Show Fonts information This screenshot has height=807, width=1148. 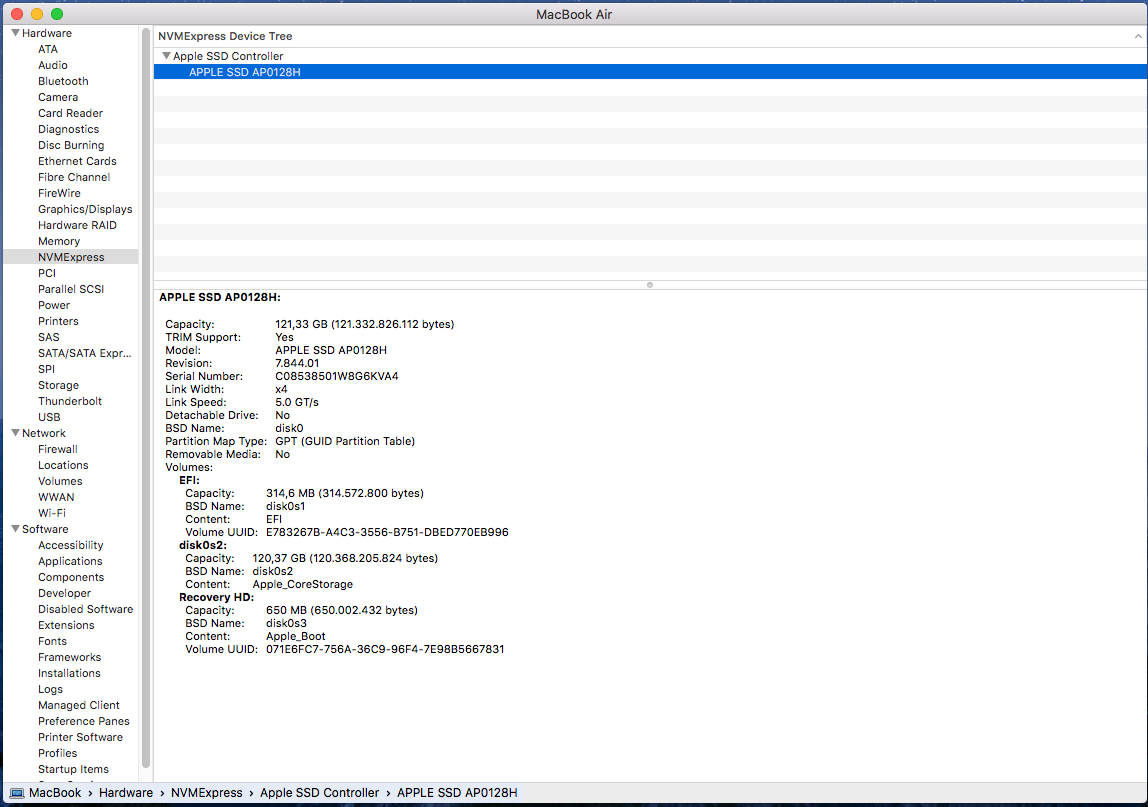click(x=52, y=641)
